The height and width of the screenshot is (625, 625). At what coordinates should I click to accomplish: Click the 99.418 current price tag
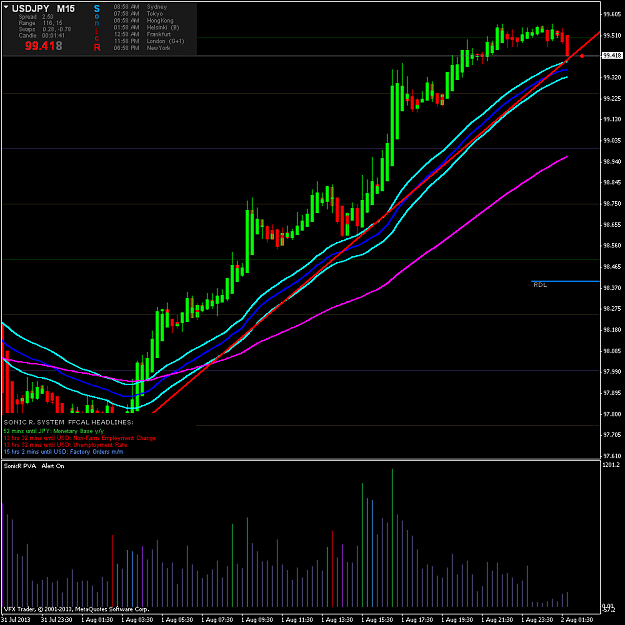point(612,55)
